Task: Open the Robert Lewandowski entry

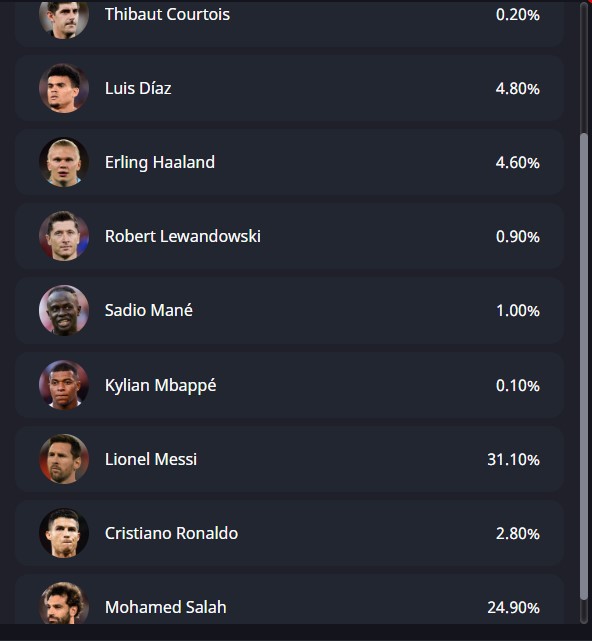Action: (289, 236)
